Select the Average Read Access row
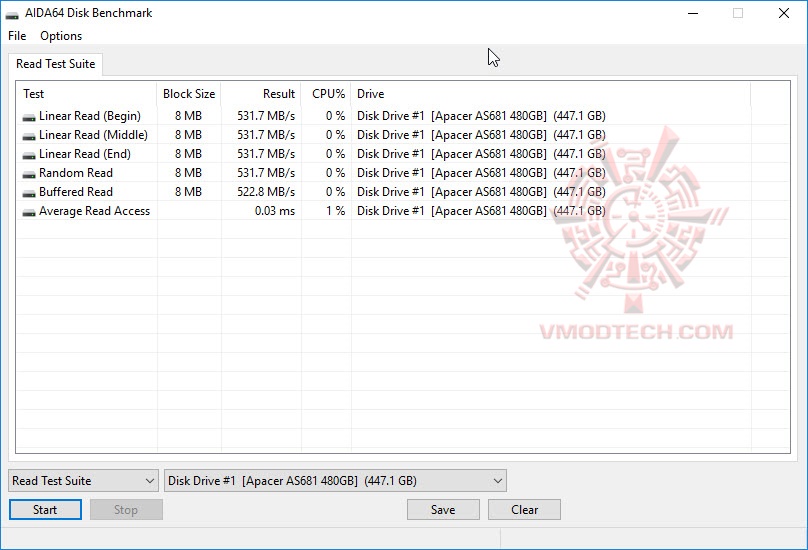 click(x=403, y=211)
